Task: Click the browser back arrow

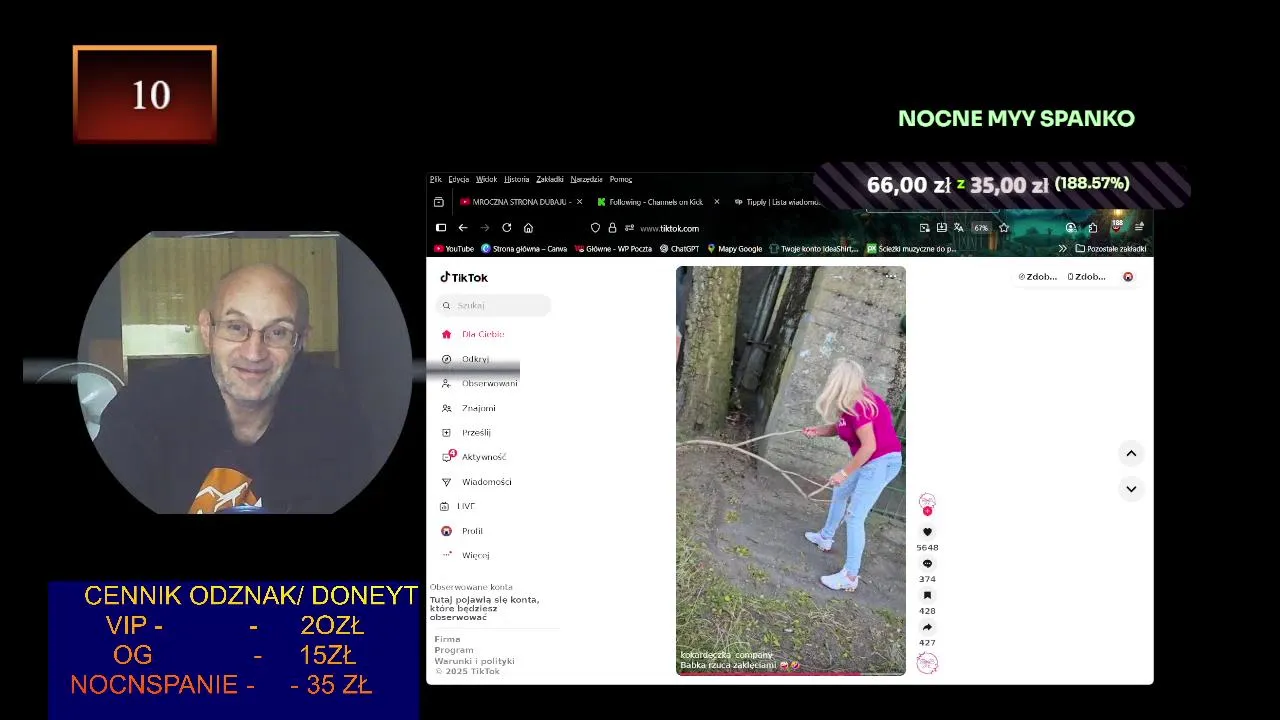Action: pyautogui.click(x=462, y=228)
